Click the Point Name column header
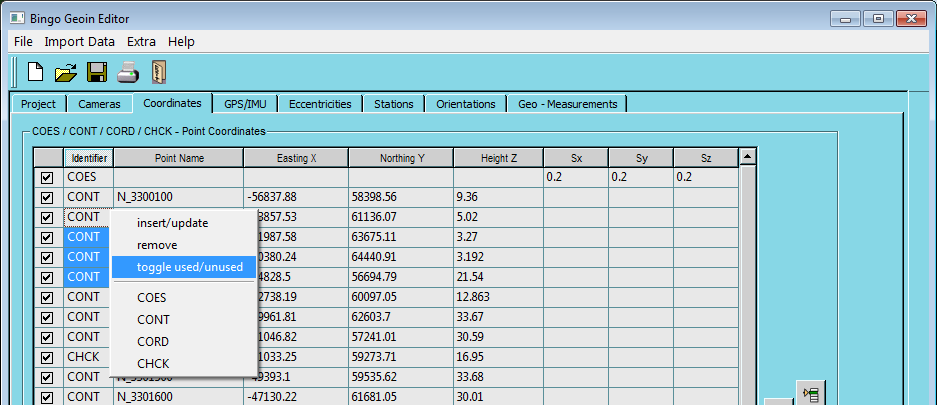This screenshot has height=405, width=937. [179, 158]
